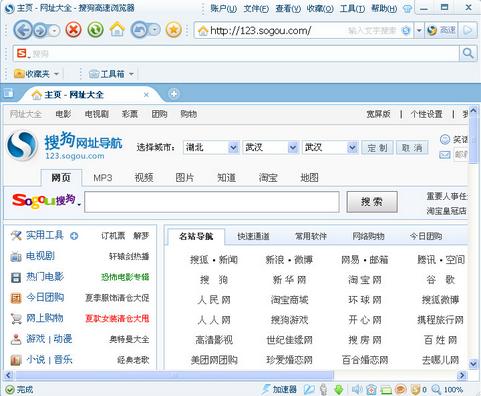Image resolution: width=481 pixels, height=396 pixels.
Task: Click the horizontal scrollbar thumb
Action: (173, 375)
